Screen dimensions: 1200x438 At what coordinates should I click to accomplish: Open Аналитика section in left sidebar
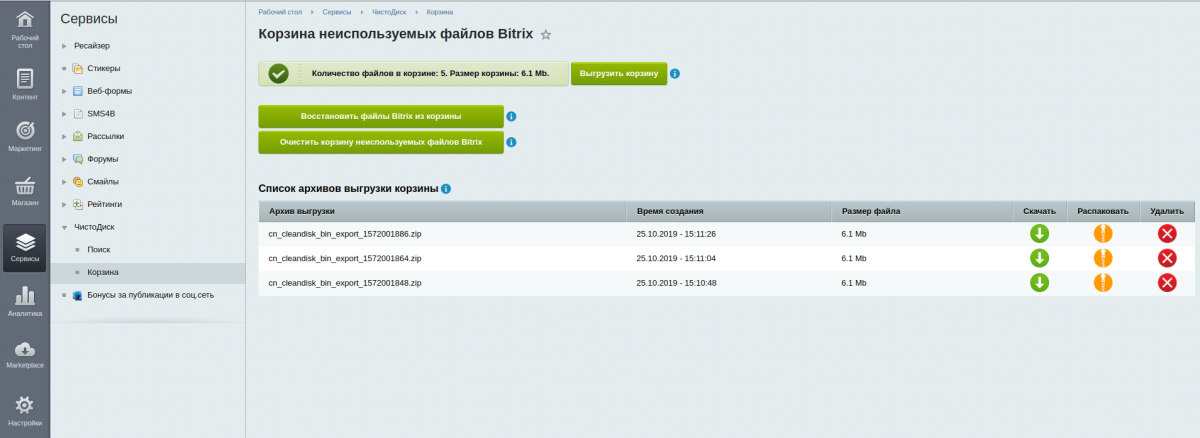25,300
